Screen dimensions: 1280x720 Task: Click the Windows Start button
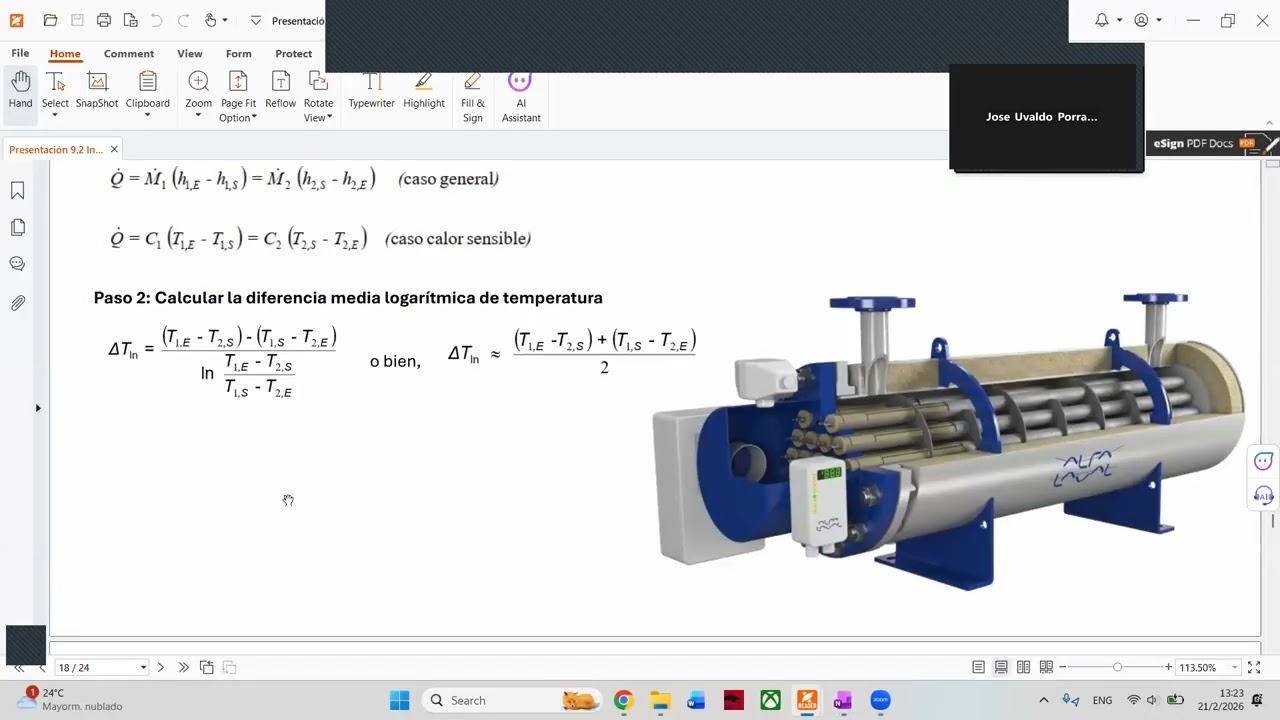(399, 700)
